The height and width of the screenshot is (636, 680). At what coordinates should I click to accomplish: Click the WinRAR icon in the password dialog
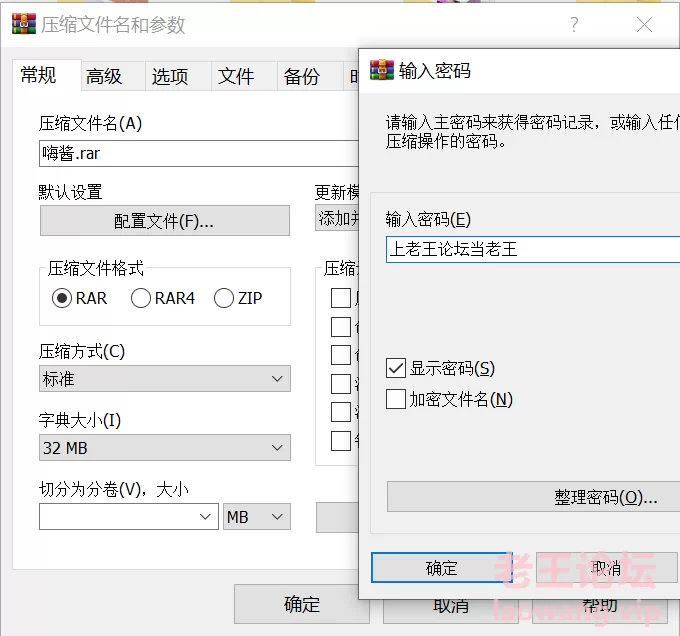coord(382,70)
